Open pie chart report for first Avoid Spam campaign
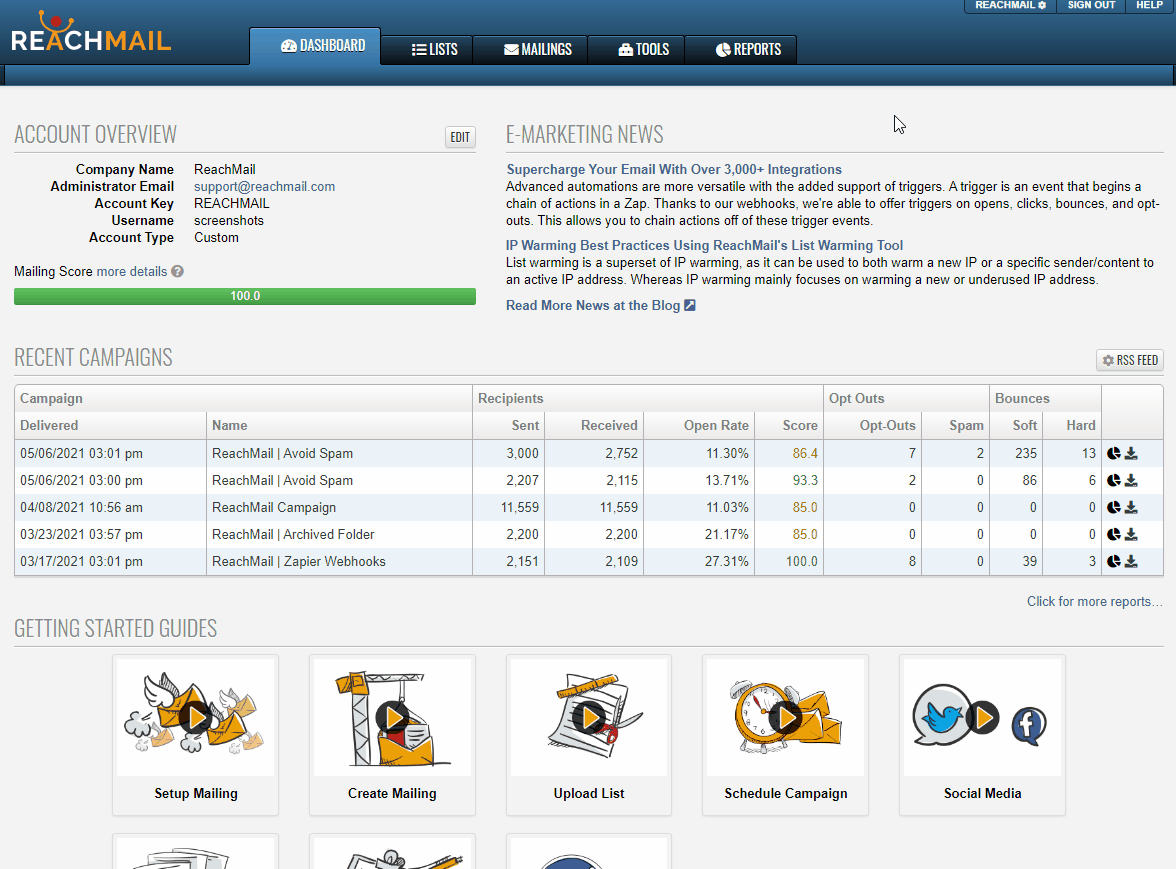This screenshot has width=1176, height=869. pyautogui.click(x=1114, y=453)
